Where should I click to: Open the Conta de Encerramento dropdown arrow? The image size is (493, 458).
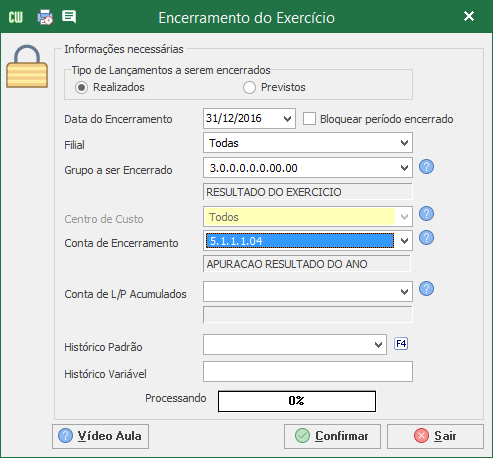point(404,241)
